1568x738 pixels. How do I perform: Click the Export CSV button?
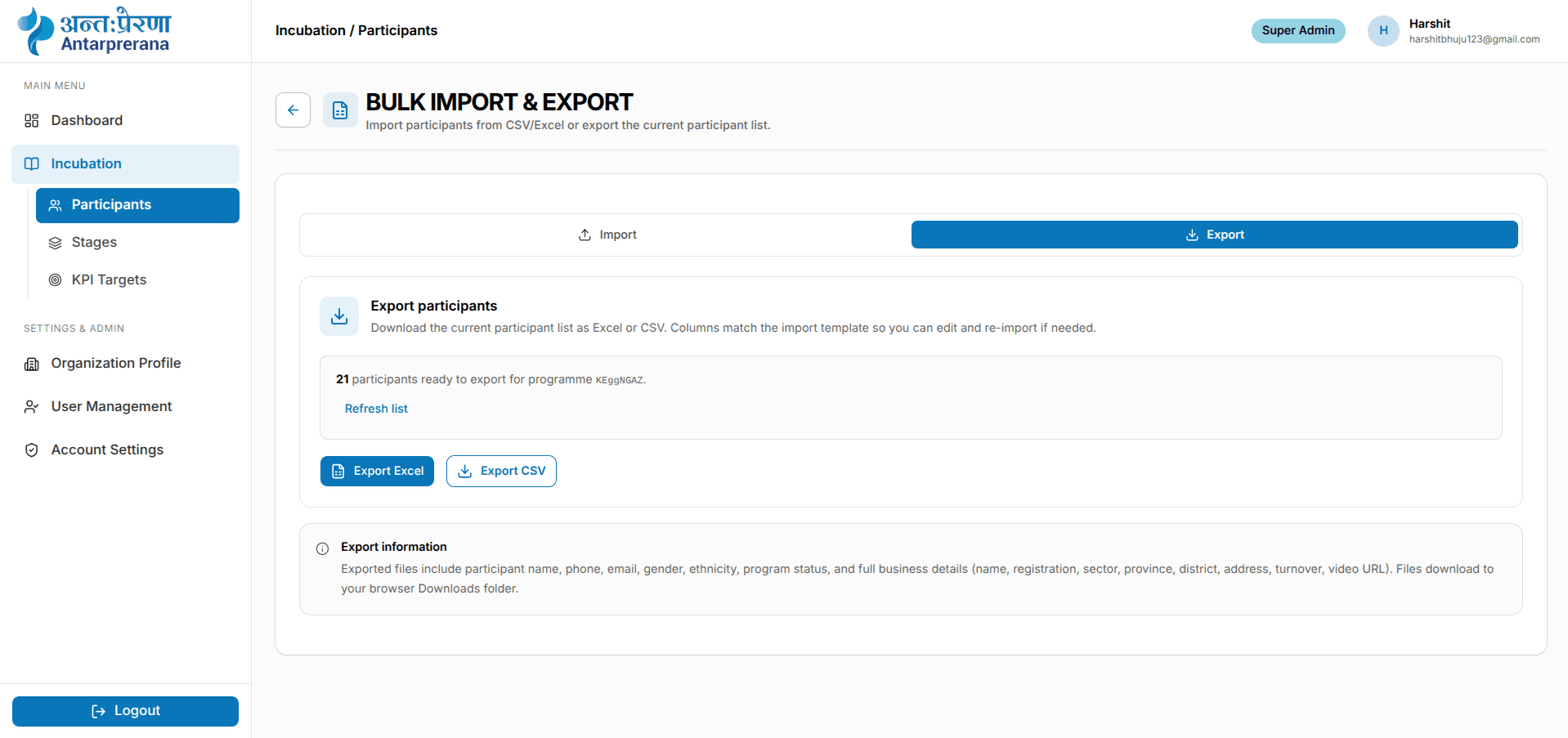[501, 471]
